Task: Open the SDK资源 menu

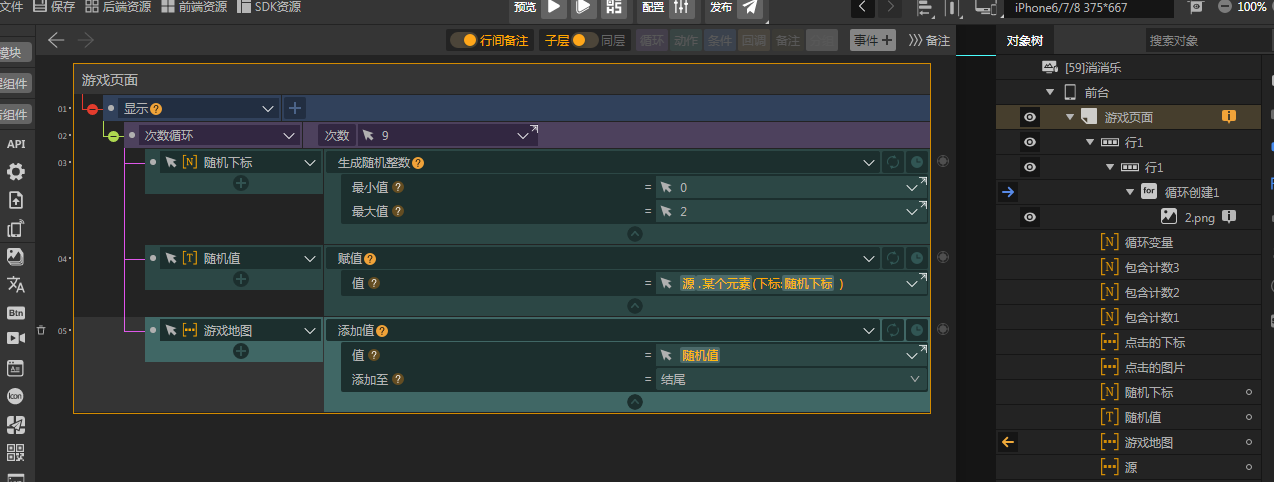Action: tap(269, 7)
